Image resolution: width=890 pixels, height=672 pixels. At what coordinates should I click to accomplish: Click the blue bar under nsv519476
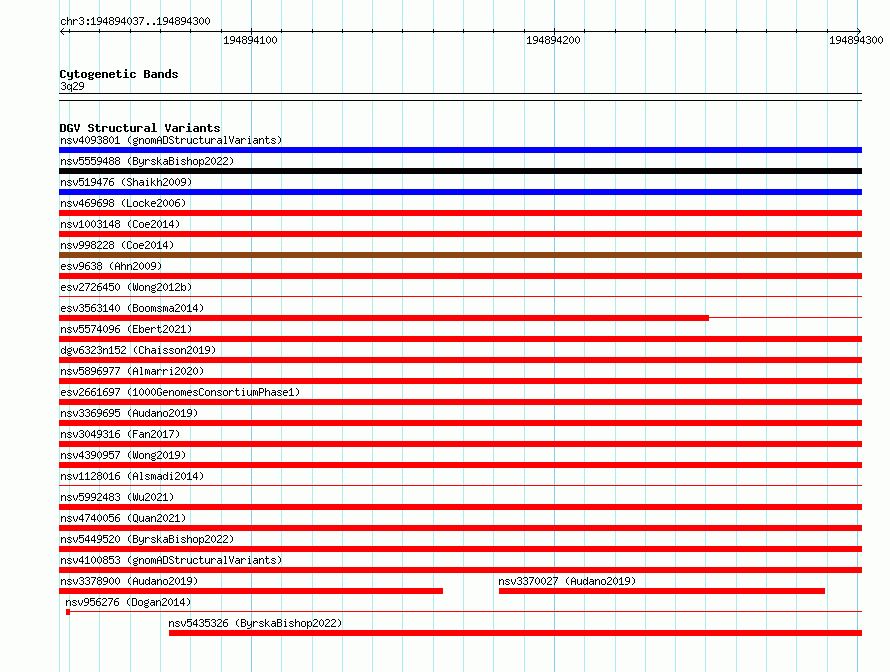(x=460, y=192)
